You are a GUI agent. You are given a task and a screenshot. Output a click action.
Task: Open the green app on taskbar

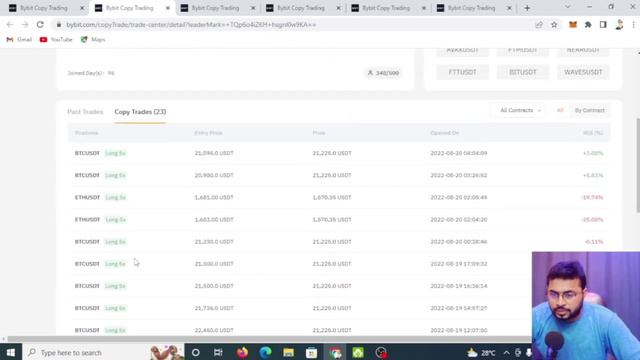[x=358, y=352]
